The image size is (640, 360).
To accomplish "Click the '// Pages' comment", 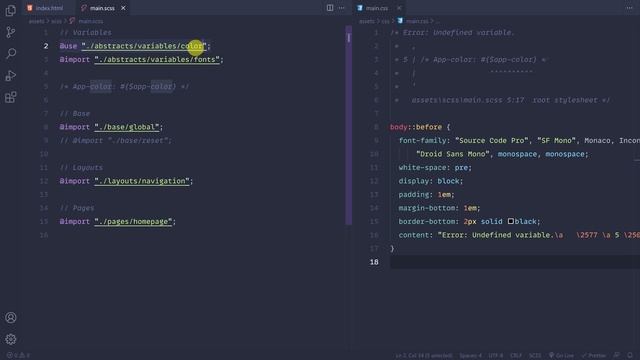I will [x=77, y=208].
